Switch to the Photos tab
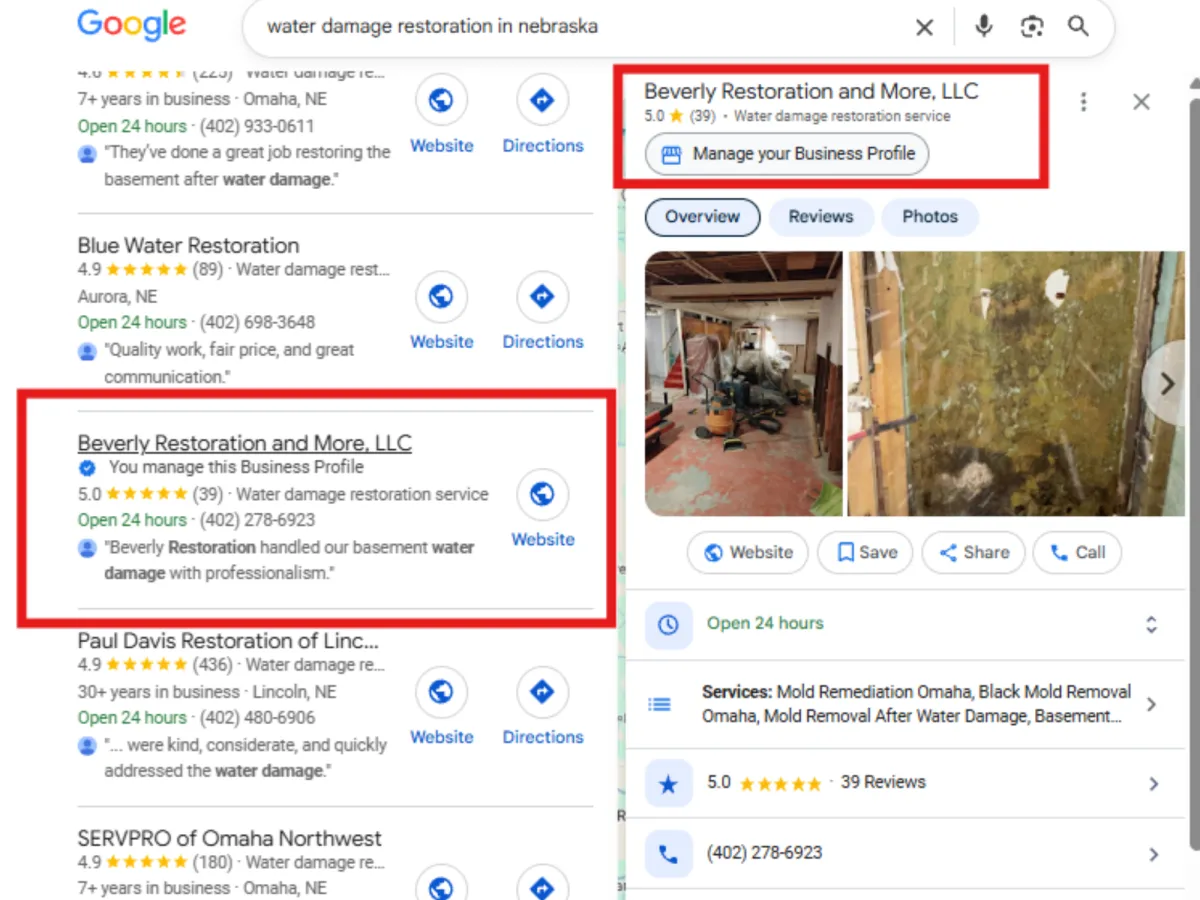This screenshot has width=1200, height=900. pyautogui.click(x=930, y=217)
